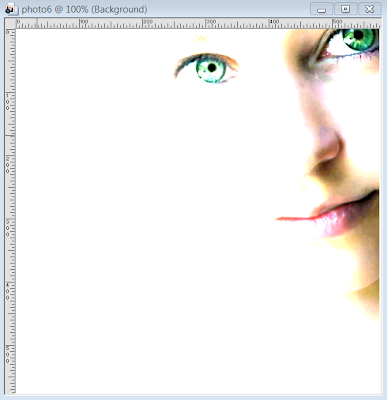Click the photo6 document icon in title bar
This screenshot has height=400, width=387.
pyautogui.click(x=11, y=9)
